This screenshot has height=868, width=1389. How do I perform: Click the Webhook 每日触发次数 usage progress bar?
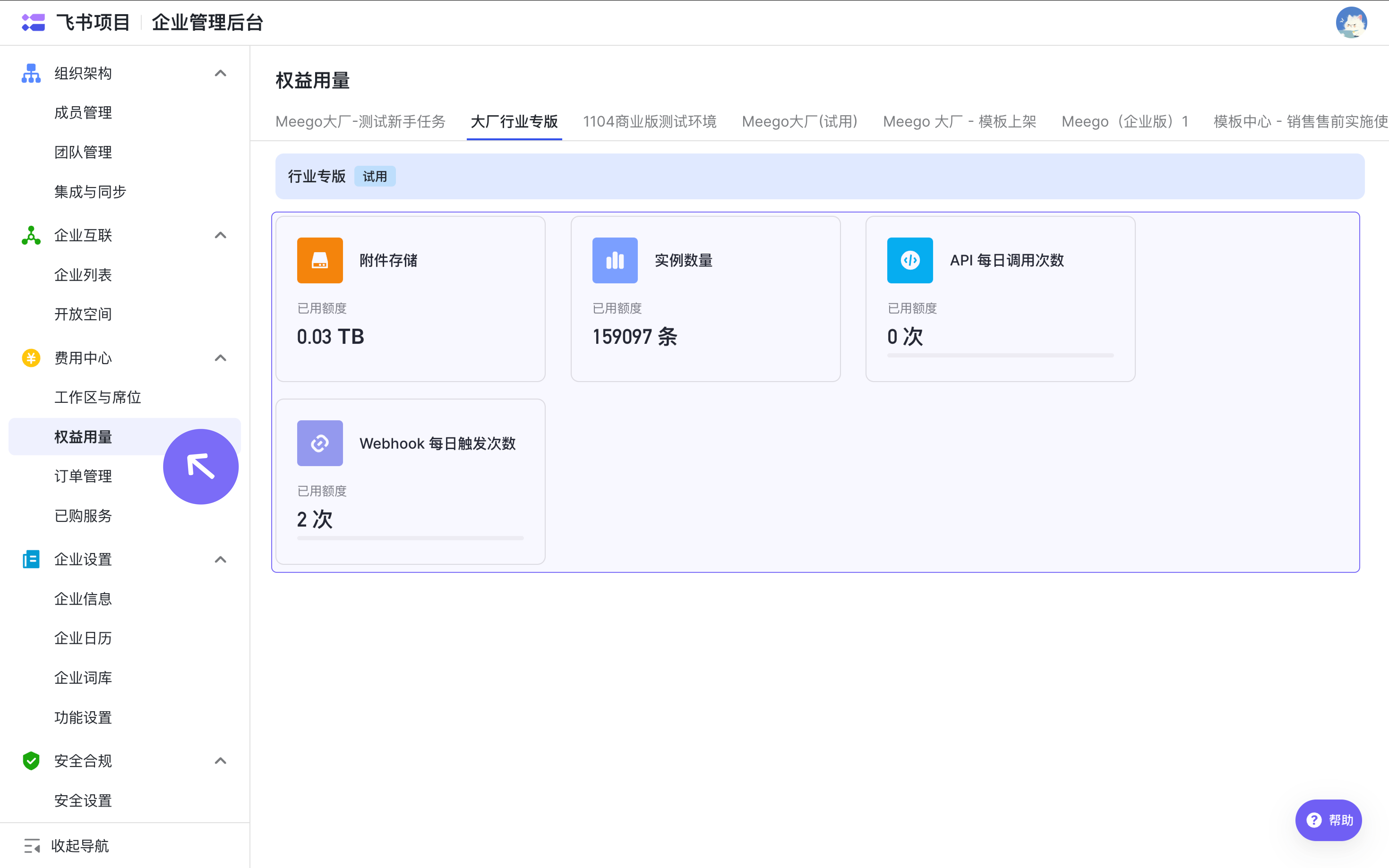click(410, 538)
